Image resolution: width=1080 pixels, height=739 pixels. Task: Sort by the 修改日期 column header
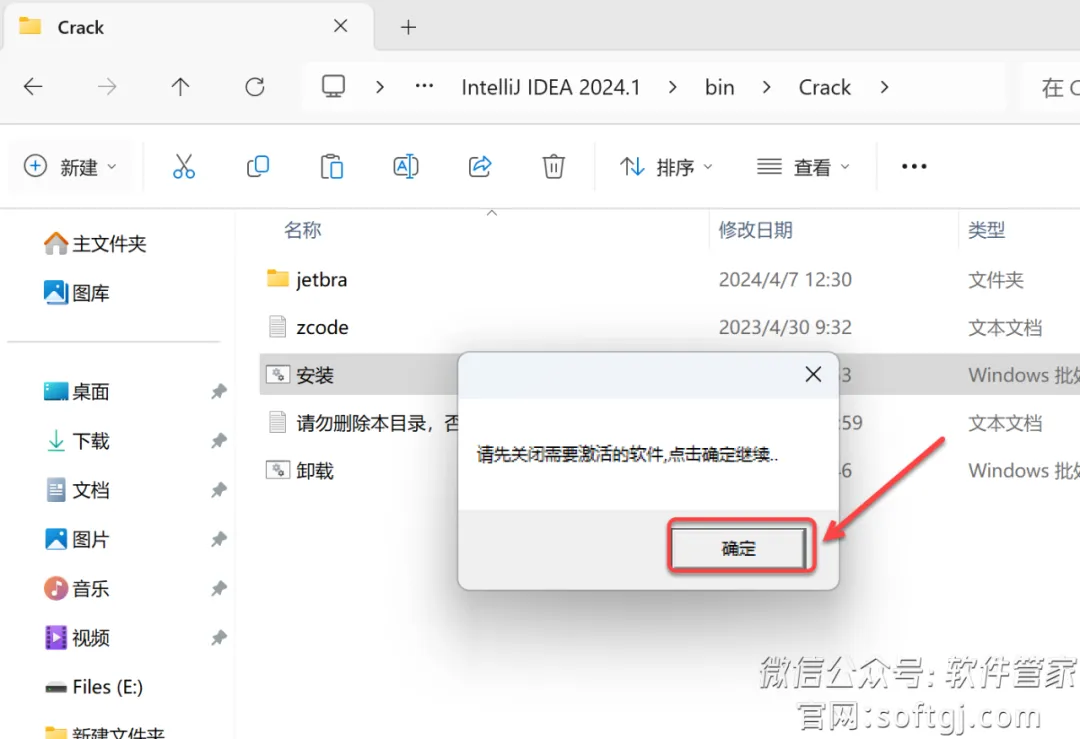[756, 230]
